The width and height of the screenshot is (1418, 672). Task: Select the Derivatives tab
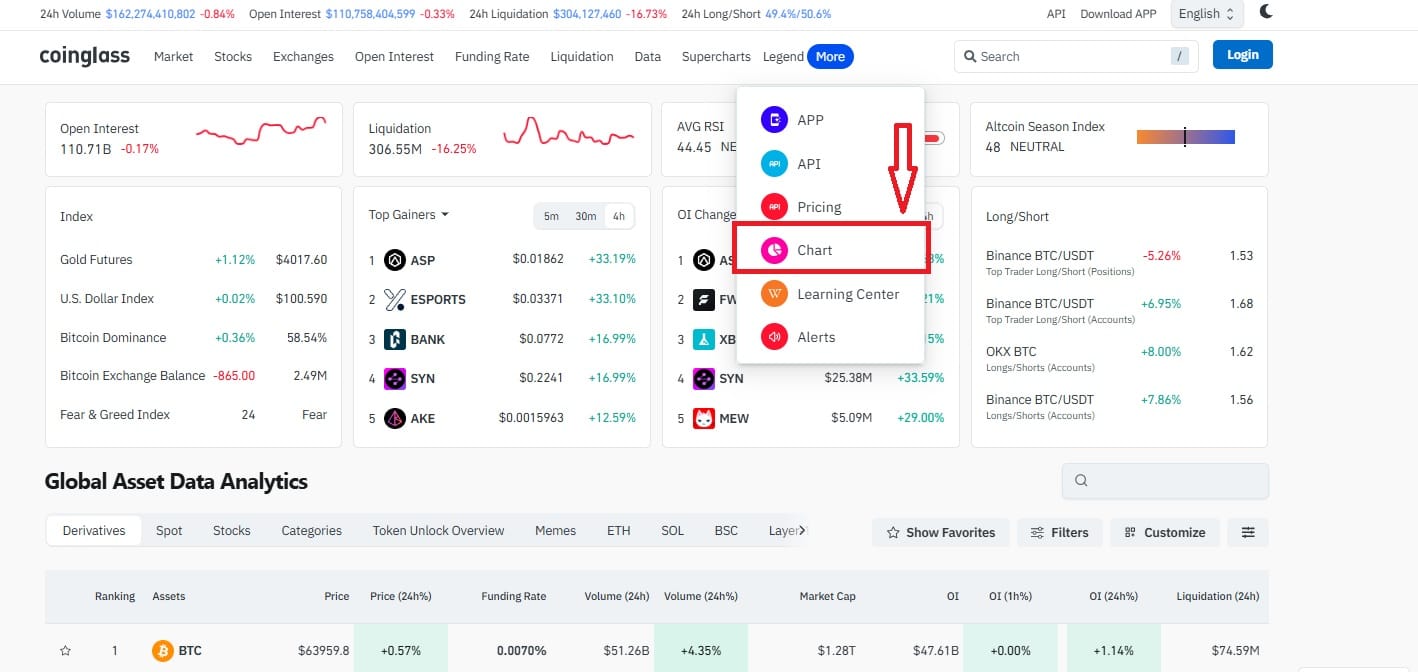(x=94, y=531)
